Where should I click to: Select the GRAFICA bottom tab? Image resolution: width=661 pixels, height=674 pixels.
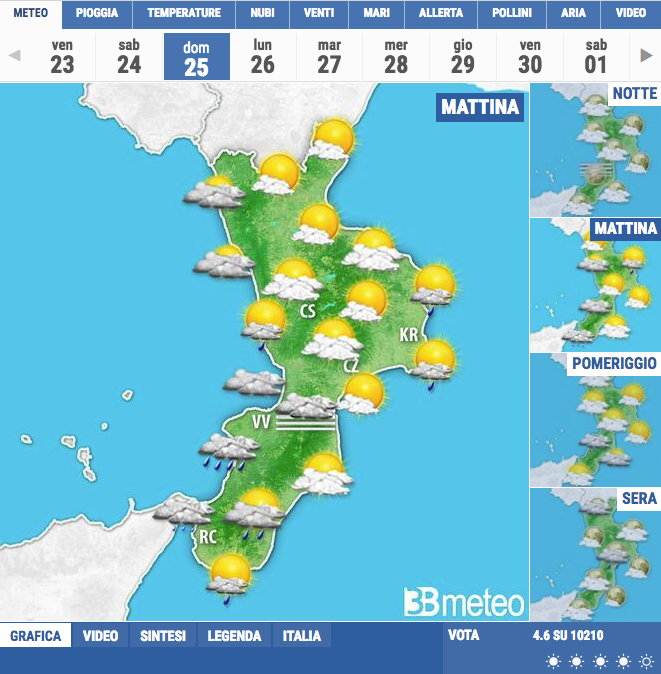click(x=35, y=635)
